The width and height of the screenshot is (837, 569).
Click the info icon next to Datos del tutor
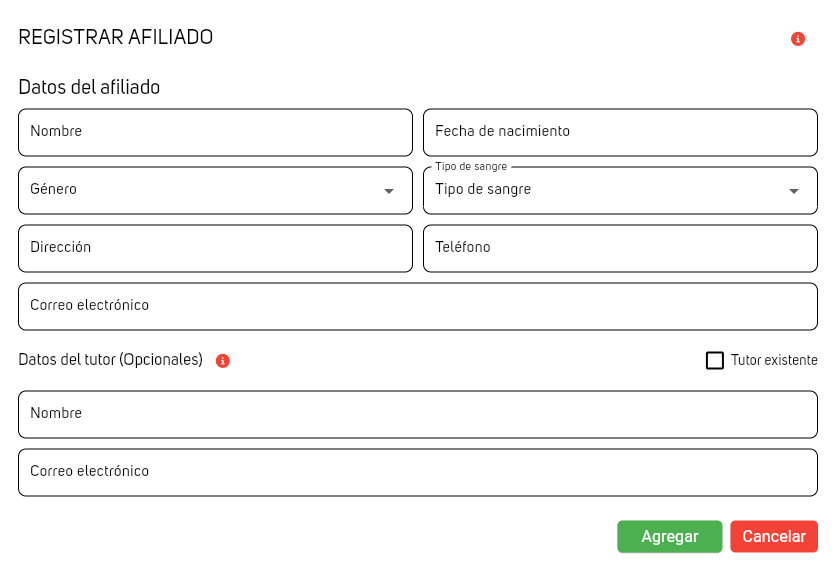tap(223, 361)
